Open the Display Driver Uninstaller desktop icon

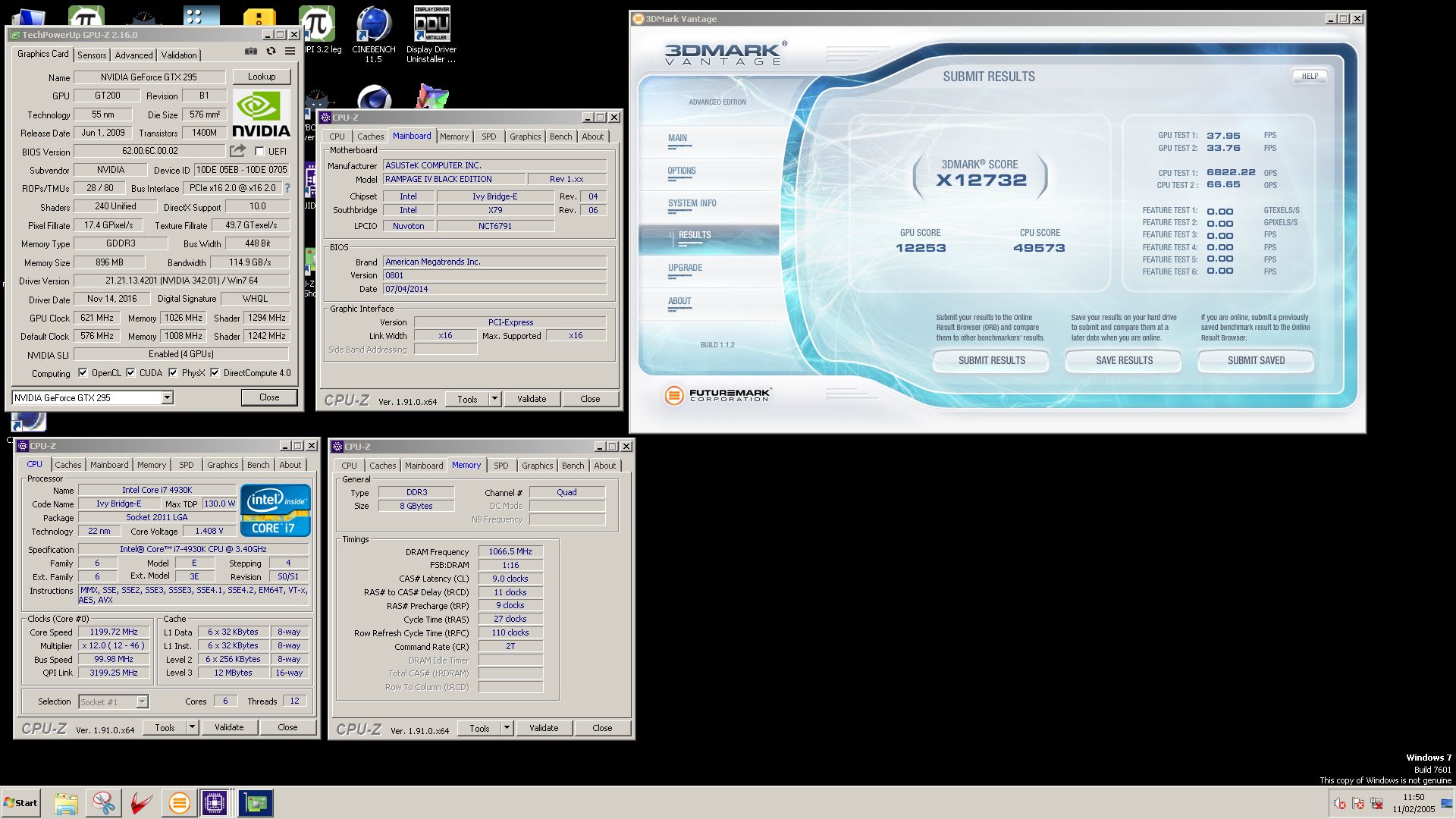tap(431, 35)
